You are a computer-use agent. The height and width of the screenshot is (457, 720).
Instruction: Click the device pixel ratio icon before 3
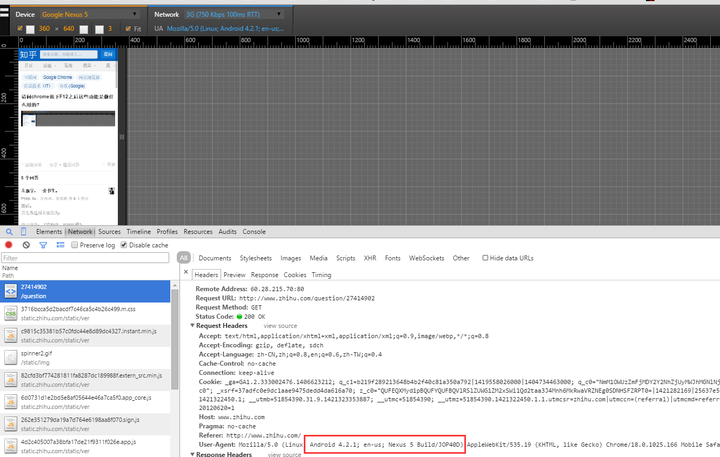(99, 29)
